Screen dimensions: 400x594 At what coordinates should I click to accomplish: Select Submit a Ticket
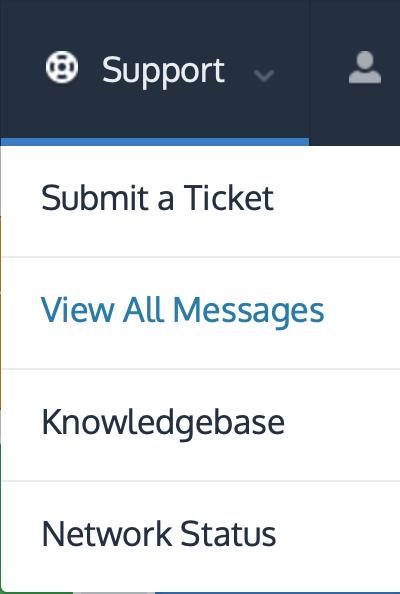pyautogui.click(x=157, y=198)
